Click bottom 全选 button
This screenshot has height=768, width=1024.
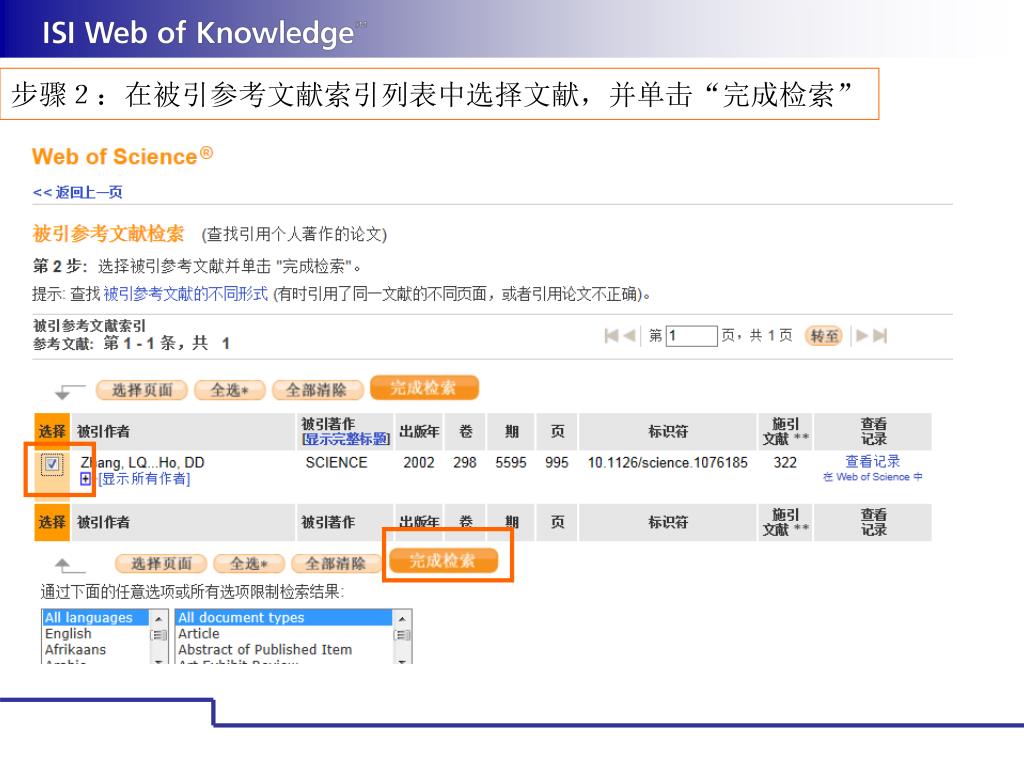click(x=249, y=563)
